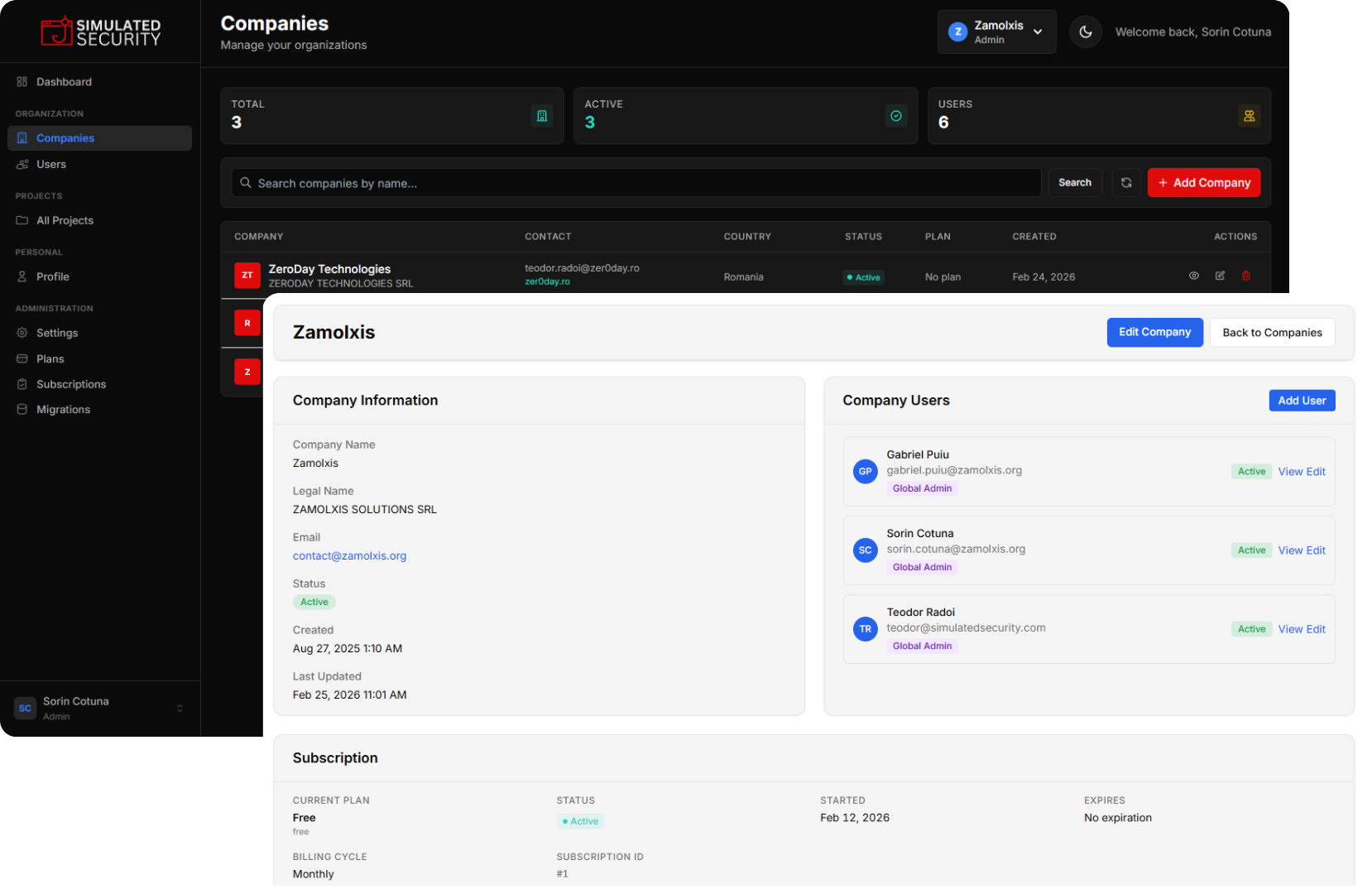Screen dimensions: 1372x894
Task: Click the contact@zamolxis.org email link
Action: [x=349, y=556]
